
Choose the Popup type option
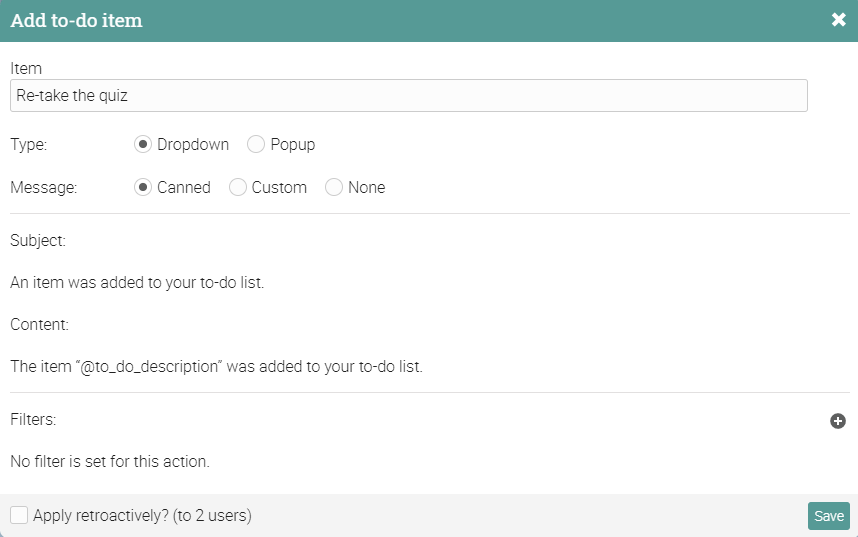click(256, 145)
